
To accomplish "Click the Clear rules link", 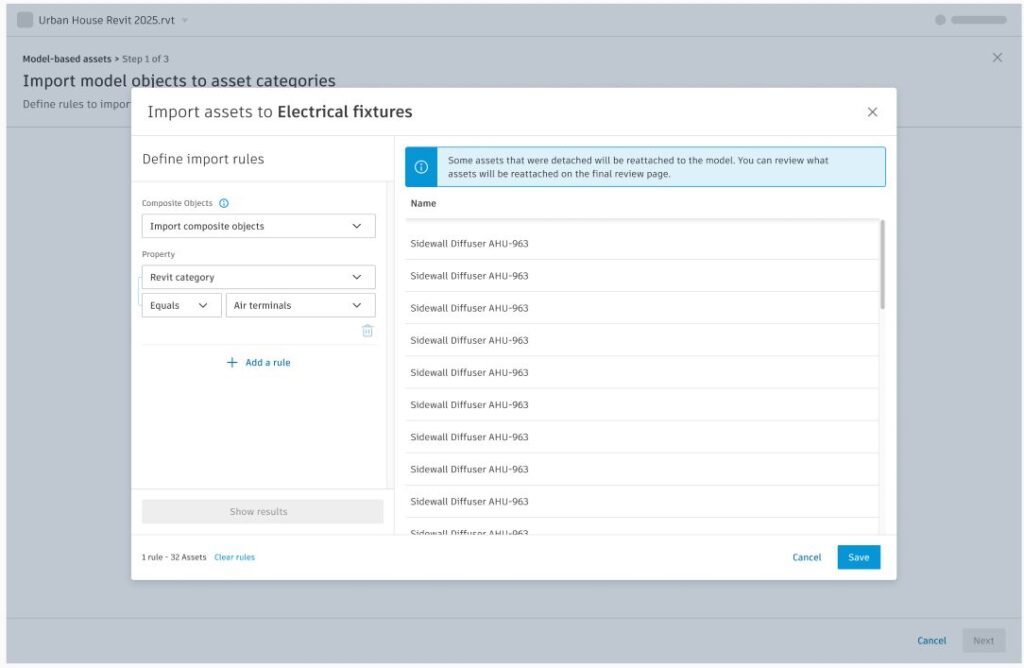I will [x=234, y=557].
